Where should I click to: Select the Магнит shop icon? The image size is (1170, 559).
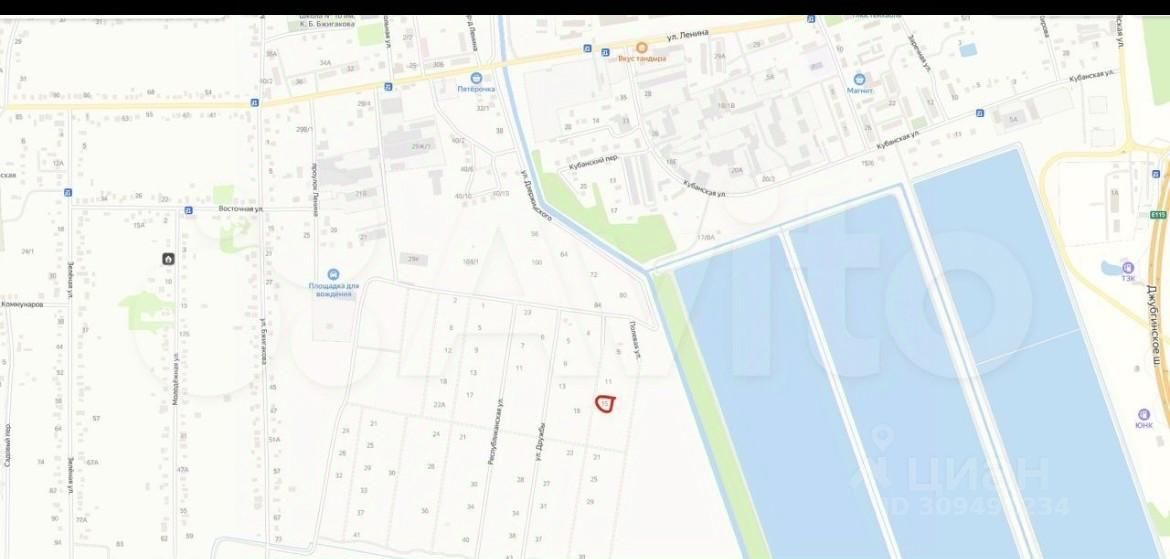pos(860,78)
